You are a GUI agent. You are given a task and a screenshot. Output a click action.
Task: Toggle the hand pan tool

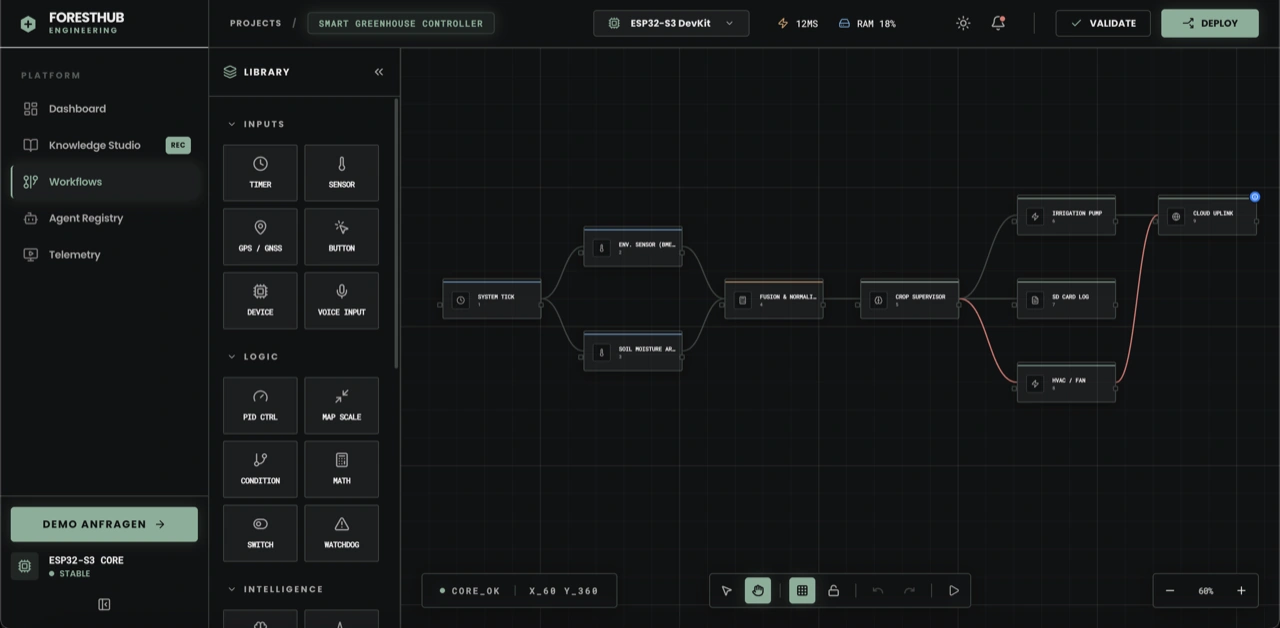(758, 590)
